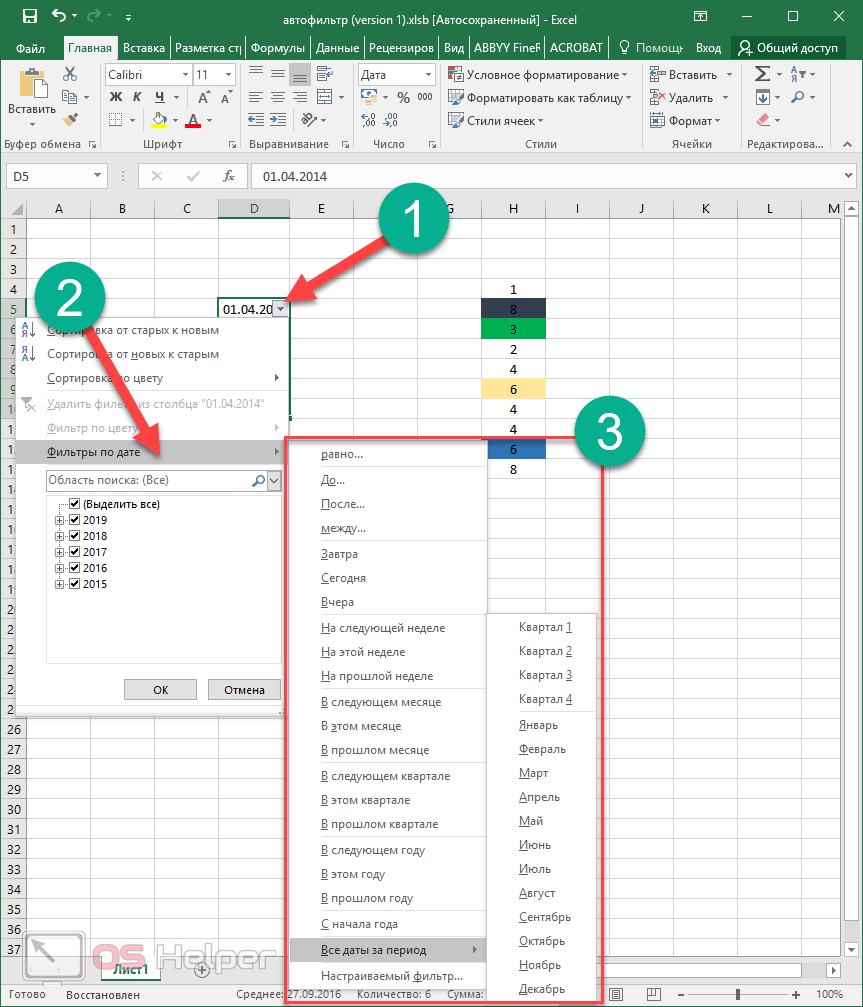Click the Save icon in the title bar
The height and width of the screenshot is (1007, 863).
pyautogui.click(x=29, y=17)
